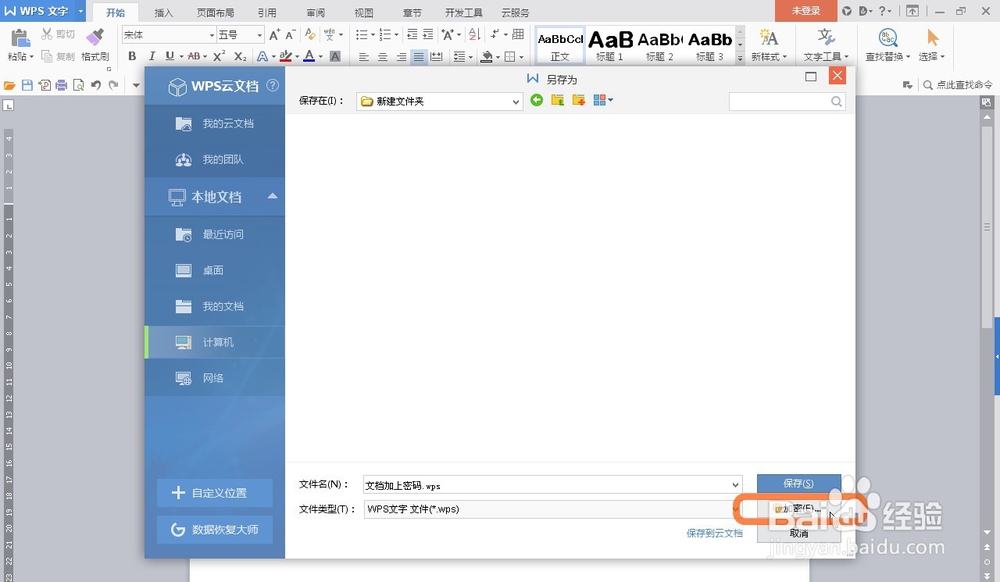Open the 开始 ribbon tab

(x=115, y=12)
